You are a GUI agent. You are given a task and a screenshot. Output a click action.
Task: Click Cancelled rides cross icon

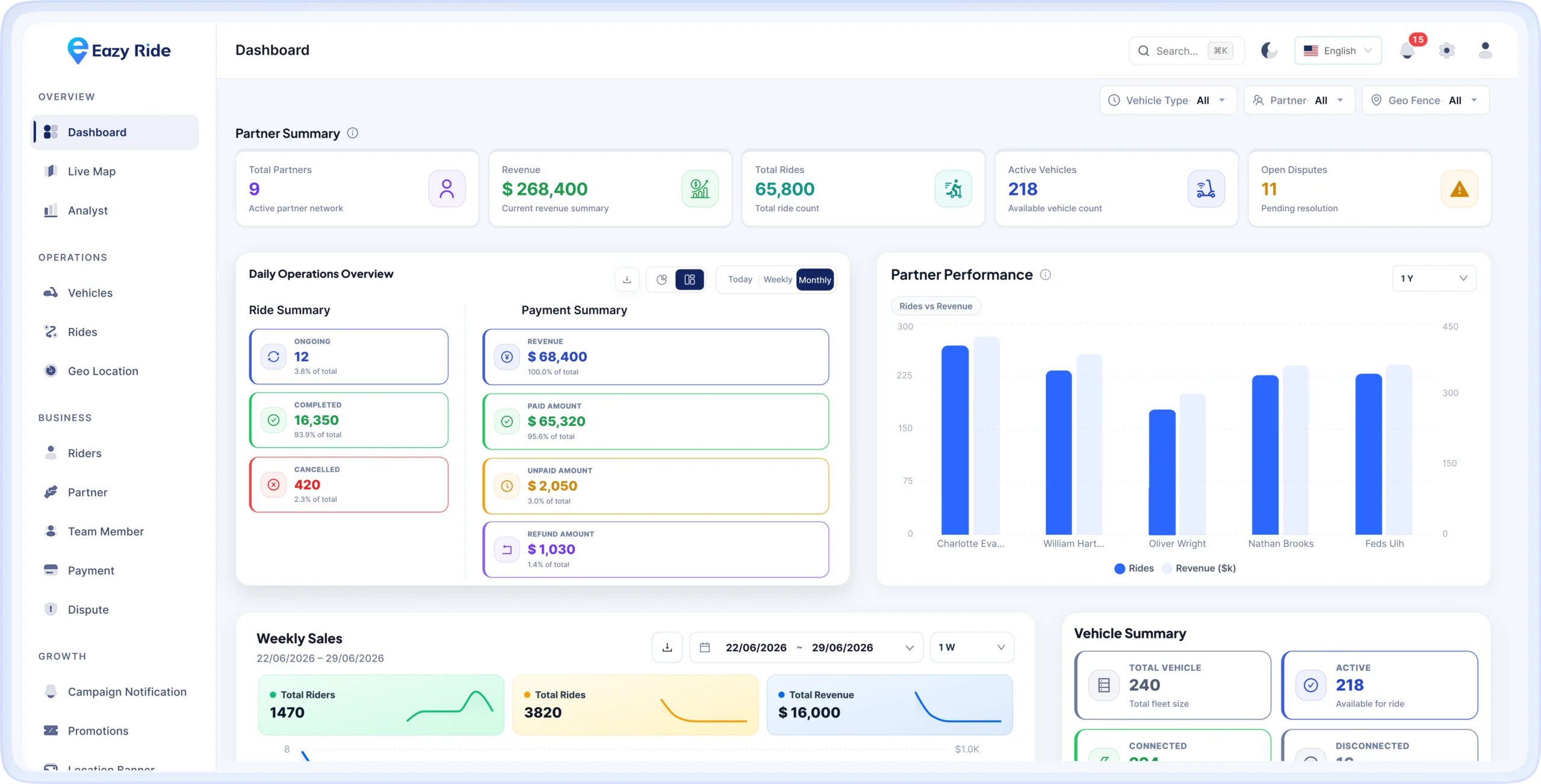point(273,484)
